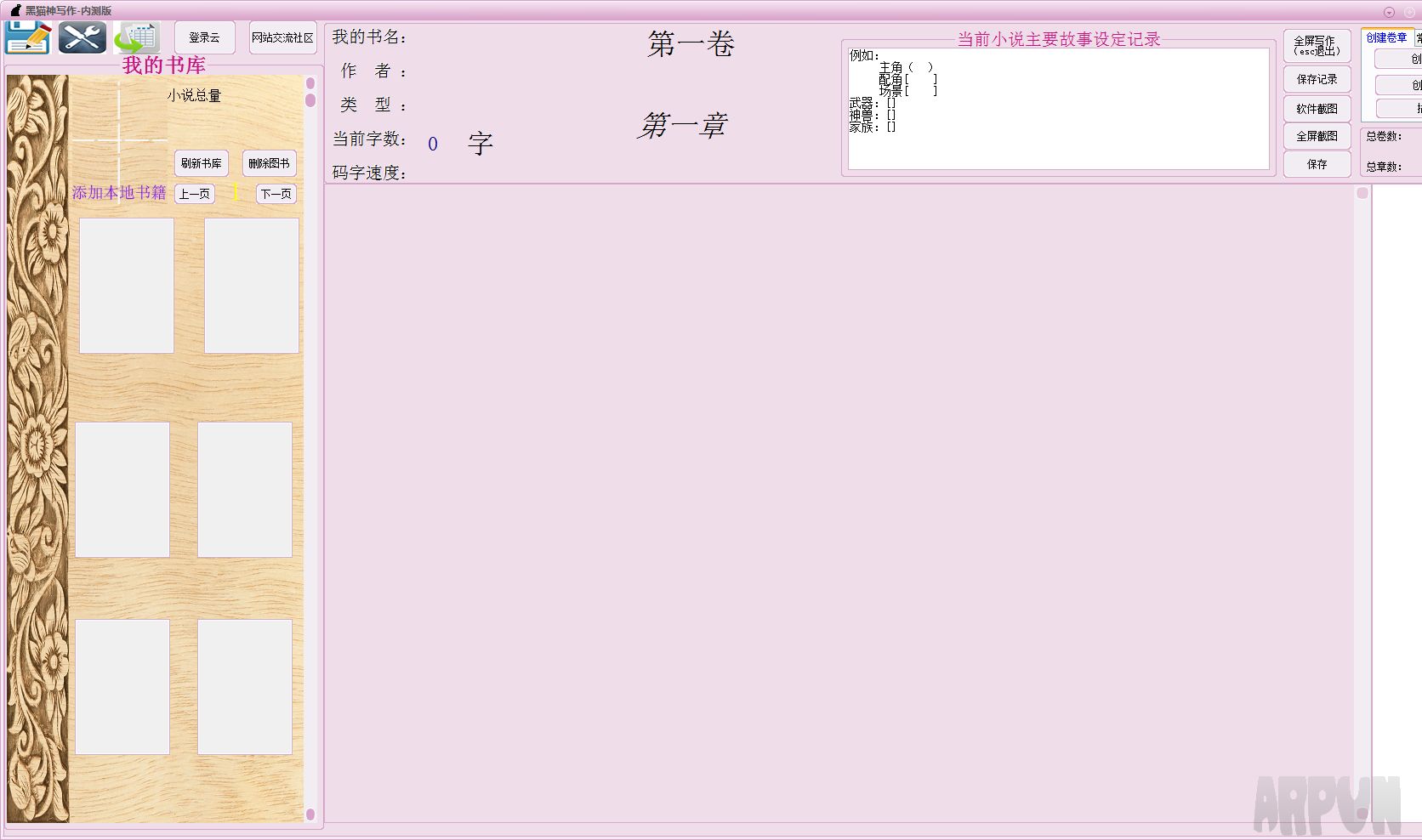Click the 我的书名 label
Viewport: 1422px width, 840px height.
click(369, 37)
